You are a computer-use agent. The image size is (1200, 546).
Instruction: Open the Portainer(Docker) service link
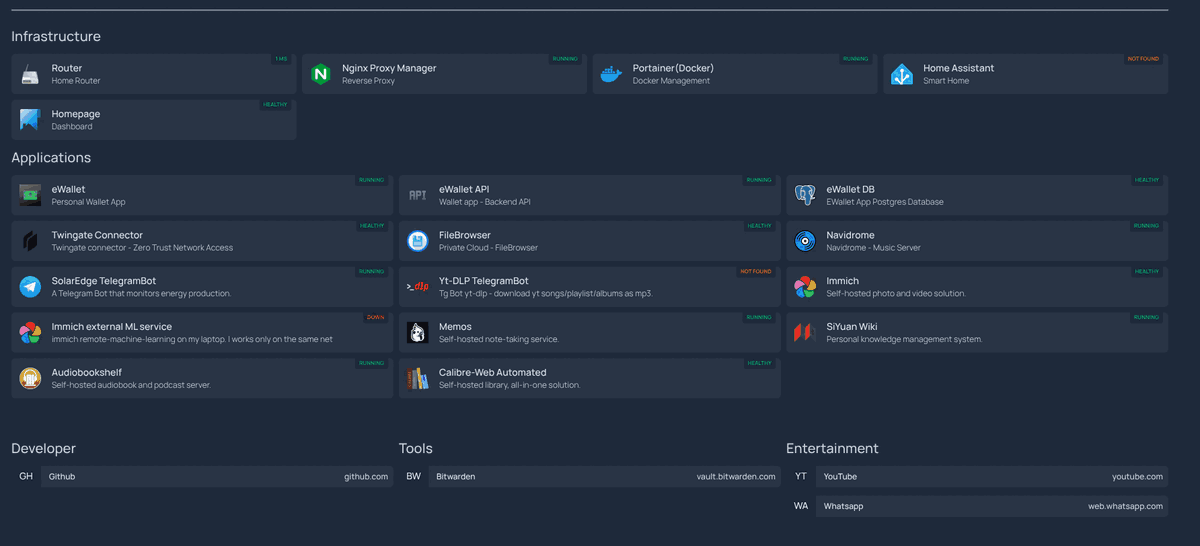pyautogui.click(x=735, y=74)
